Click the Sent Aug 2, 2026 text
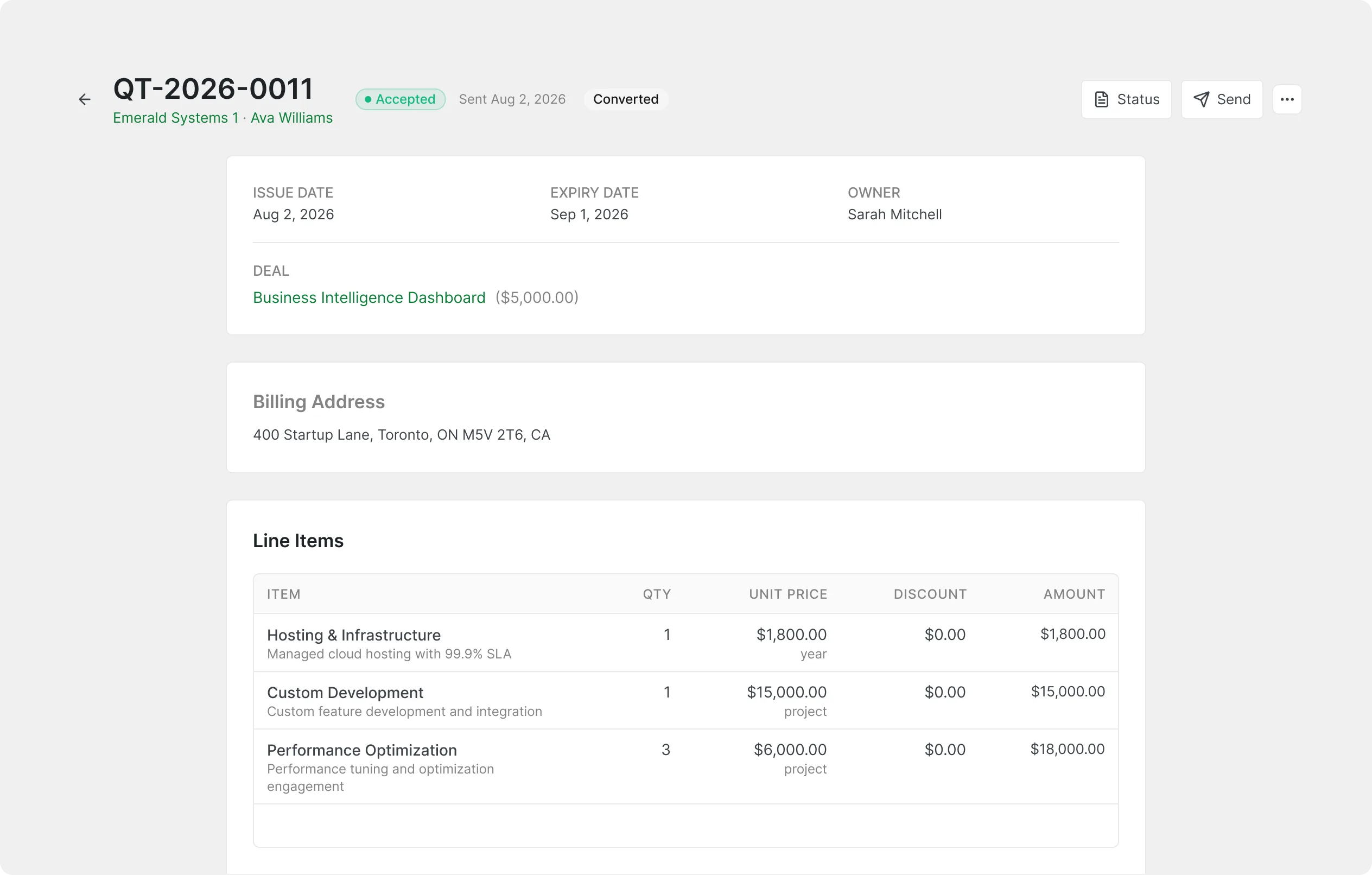1372x875 pixels. tap(512, 99)
